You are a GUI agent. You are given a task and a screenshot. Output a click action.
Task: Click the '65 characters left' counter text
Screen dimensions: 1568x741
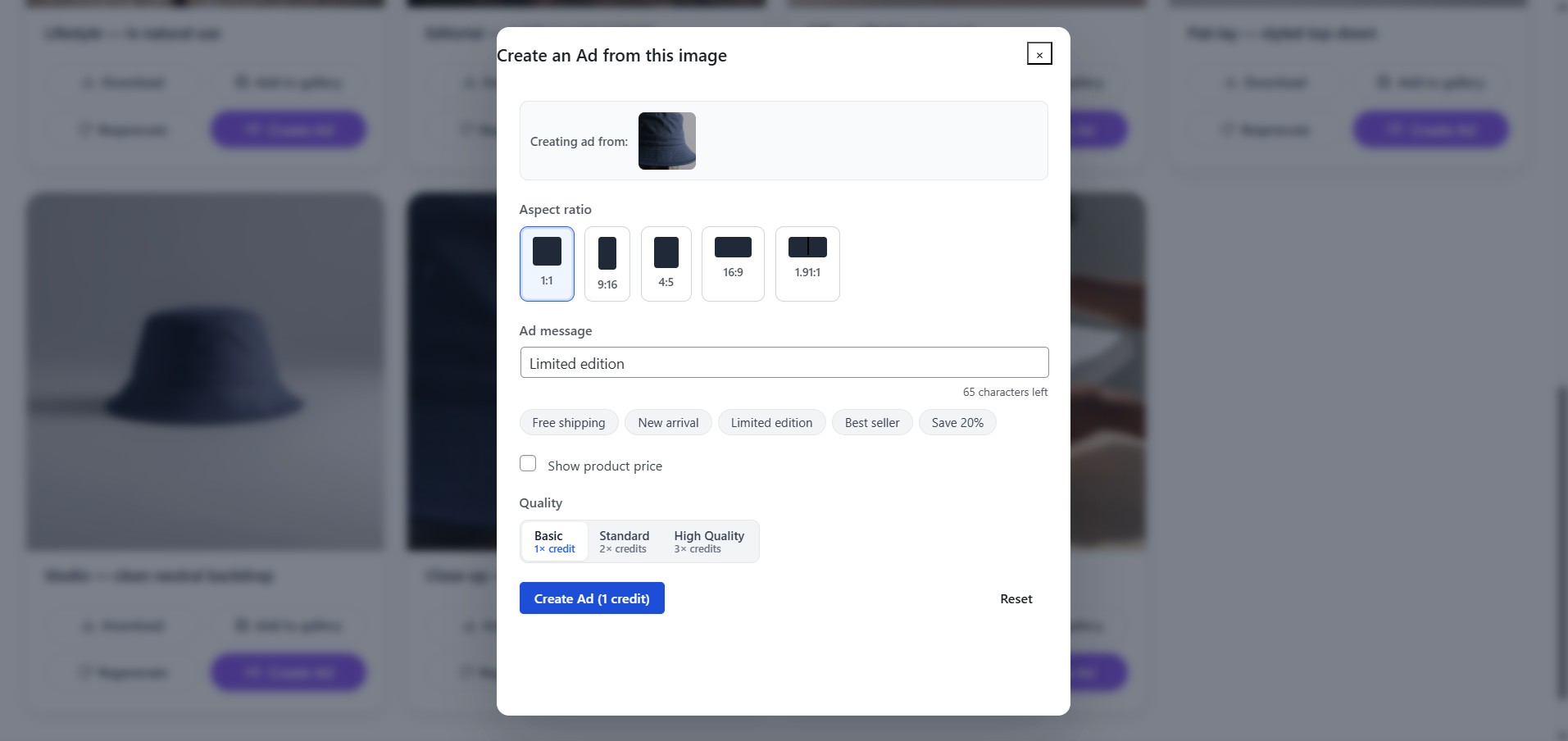(1005, 392)
